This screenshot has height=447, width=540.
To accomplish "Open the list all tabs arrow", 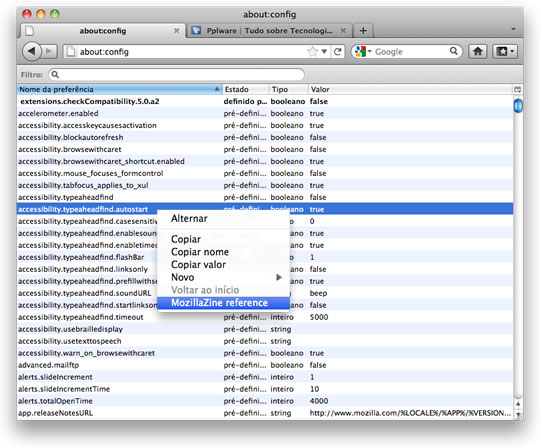I will 513,29.
